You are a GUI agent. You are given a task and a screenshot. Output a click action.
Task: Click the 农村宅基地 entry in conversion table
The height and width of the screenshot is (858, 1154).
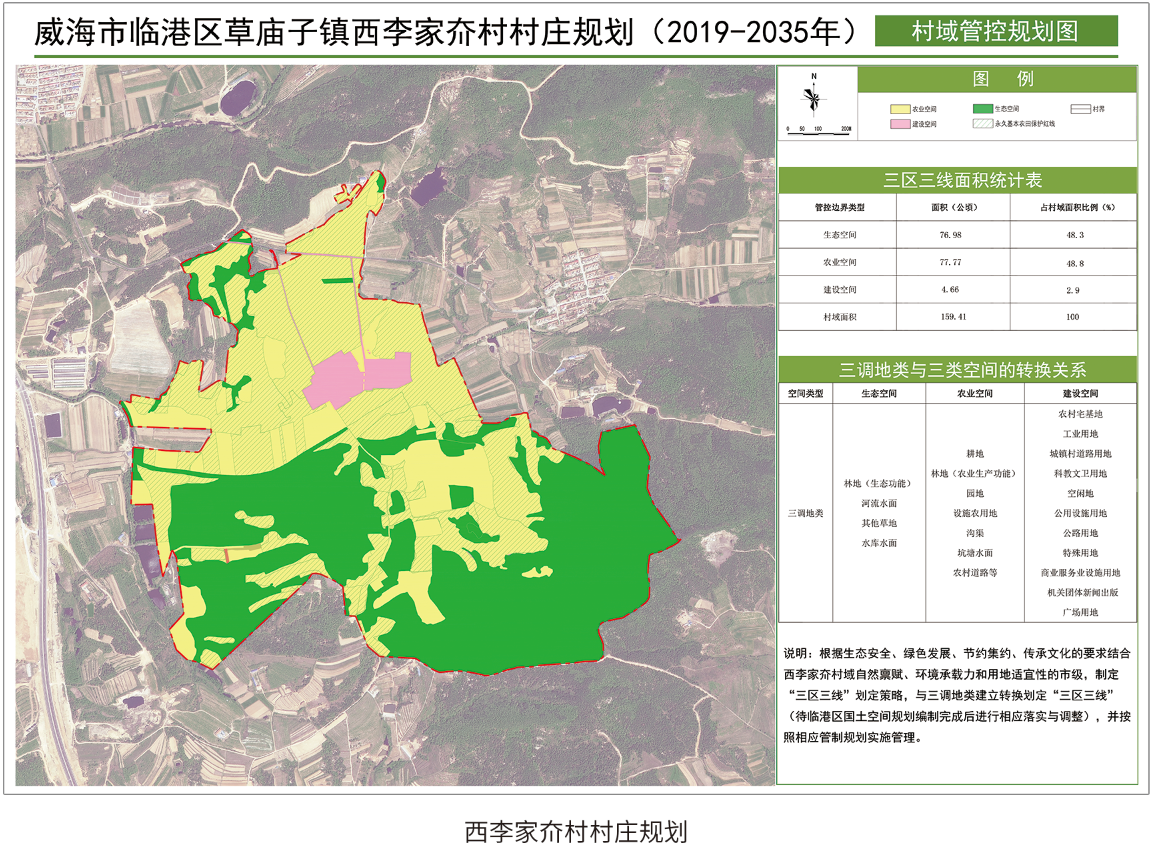click(1080, 412)
